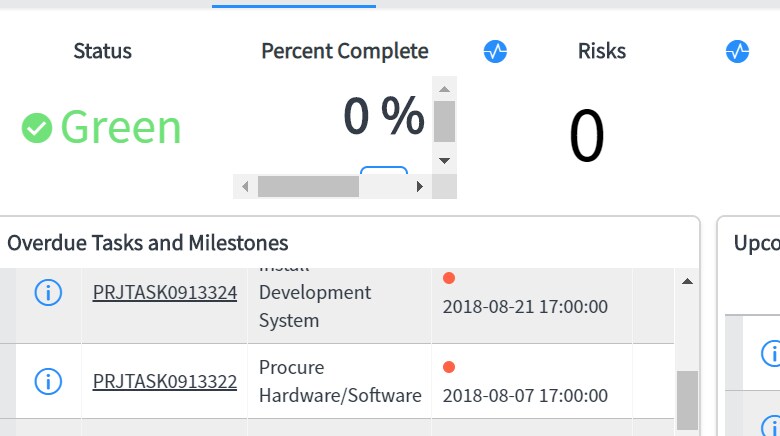Image resolution: width=780 pixels, height=436 pixels.
Task: Open the PRJTASK0913324 task link
Action: pyautogui.click(x=165, y=293)
